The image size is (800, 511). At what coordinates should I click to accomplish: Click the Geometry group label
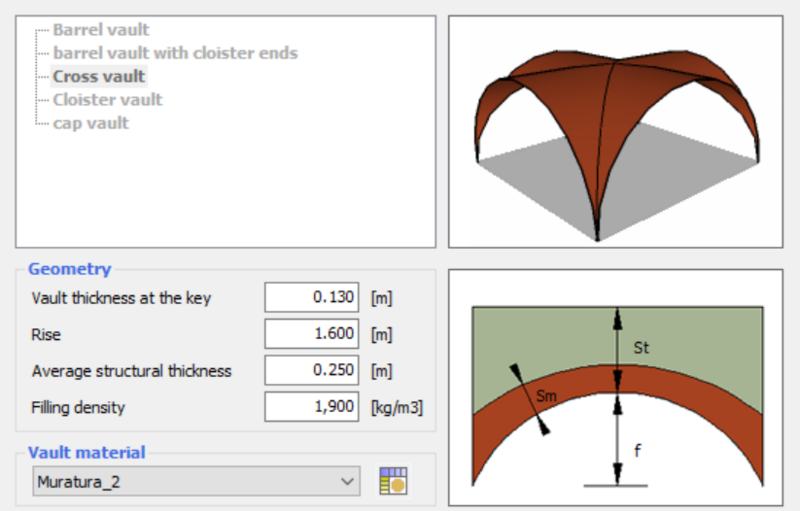pos(69,269)
